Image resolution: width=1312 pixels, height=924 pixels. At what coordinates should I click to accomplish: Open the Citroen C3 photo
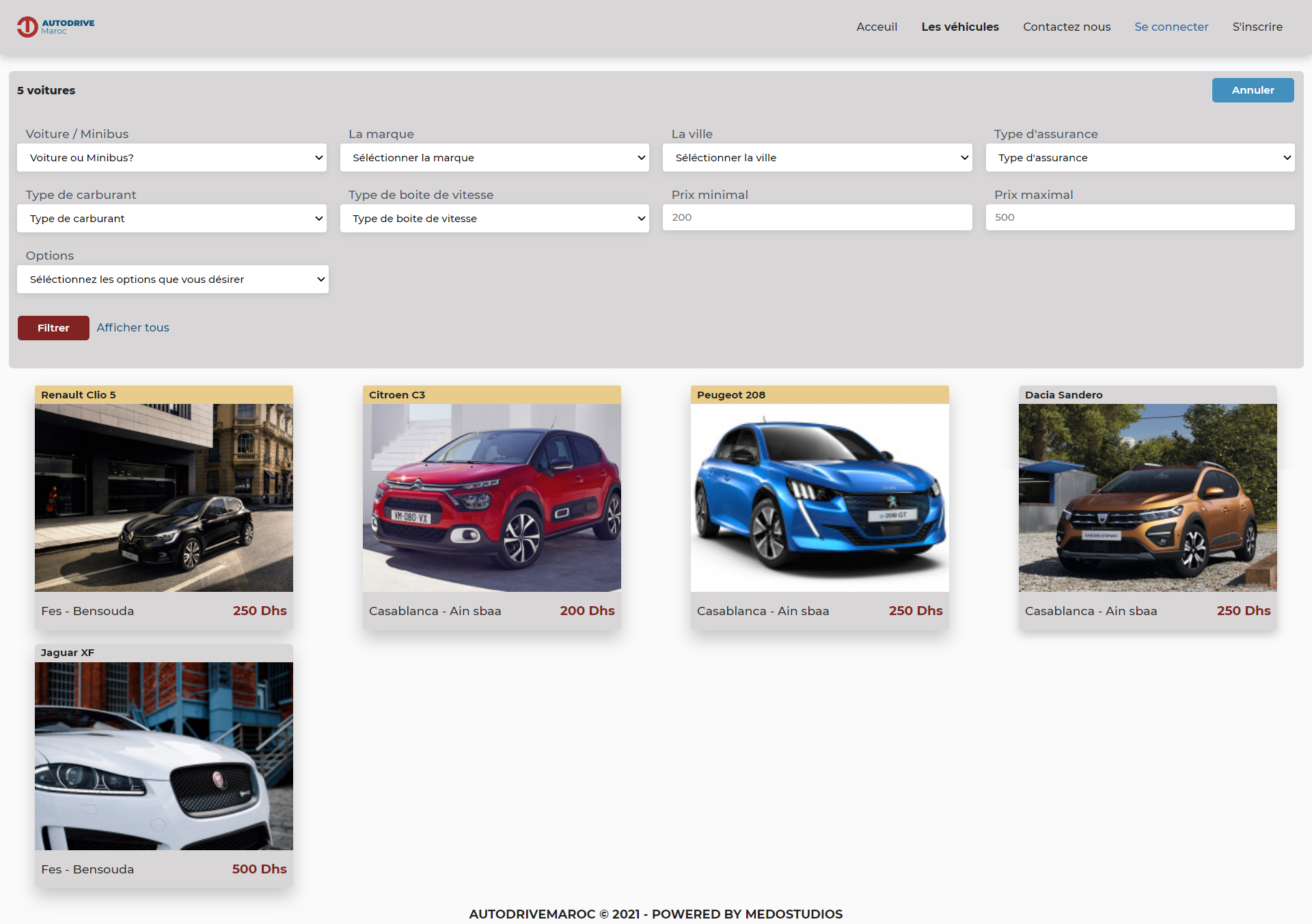(492, 498)
